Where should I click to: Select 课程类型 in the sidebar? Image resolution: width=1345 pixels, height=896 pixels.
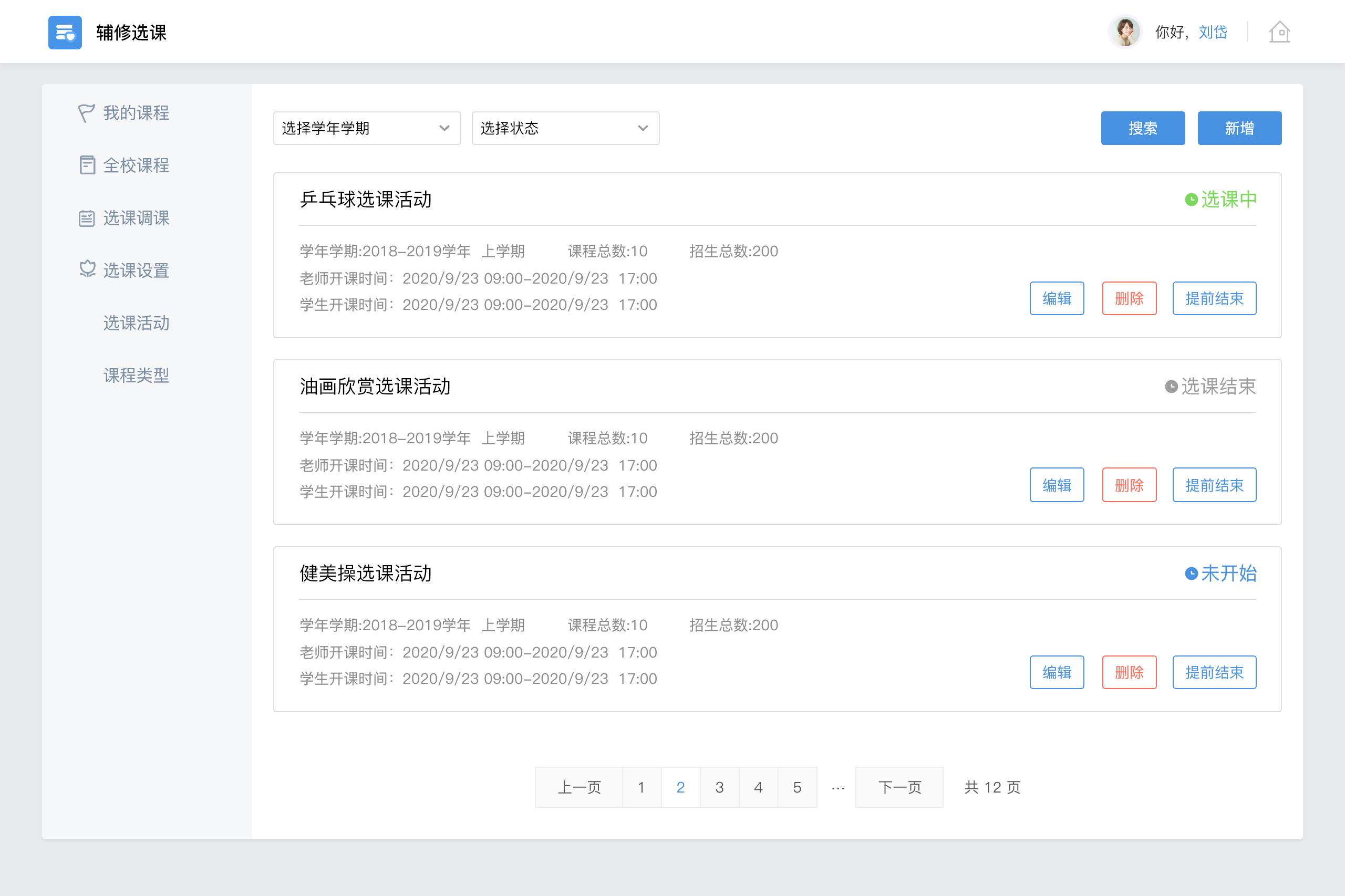pos(136,376)
